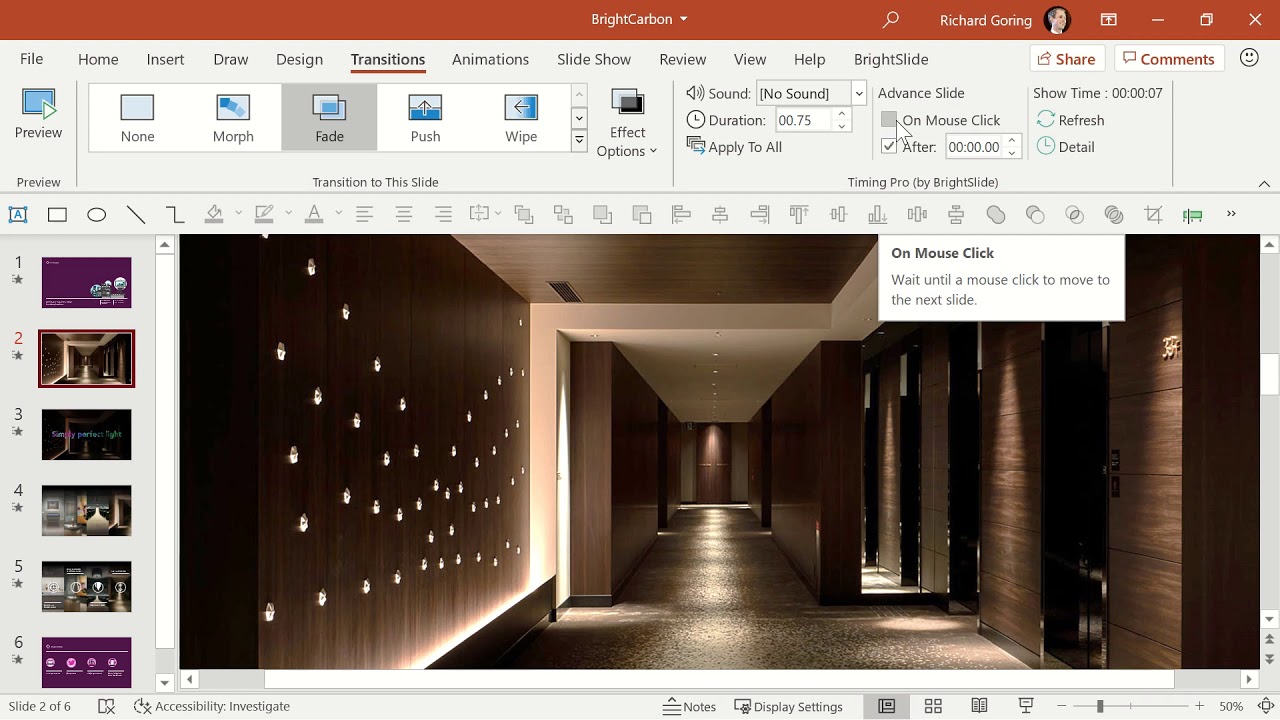
Task: Open the Sound dropdown
Action: pos(858,93)
